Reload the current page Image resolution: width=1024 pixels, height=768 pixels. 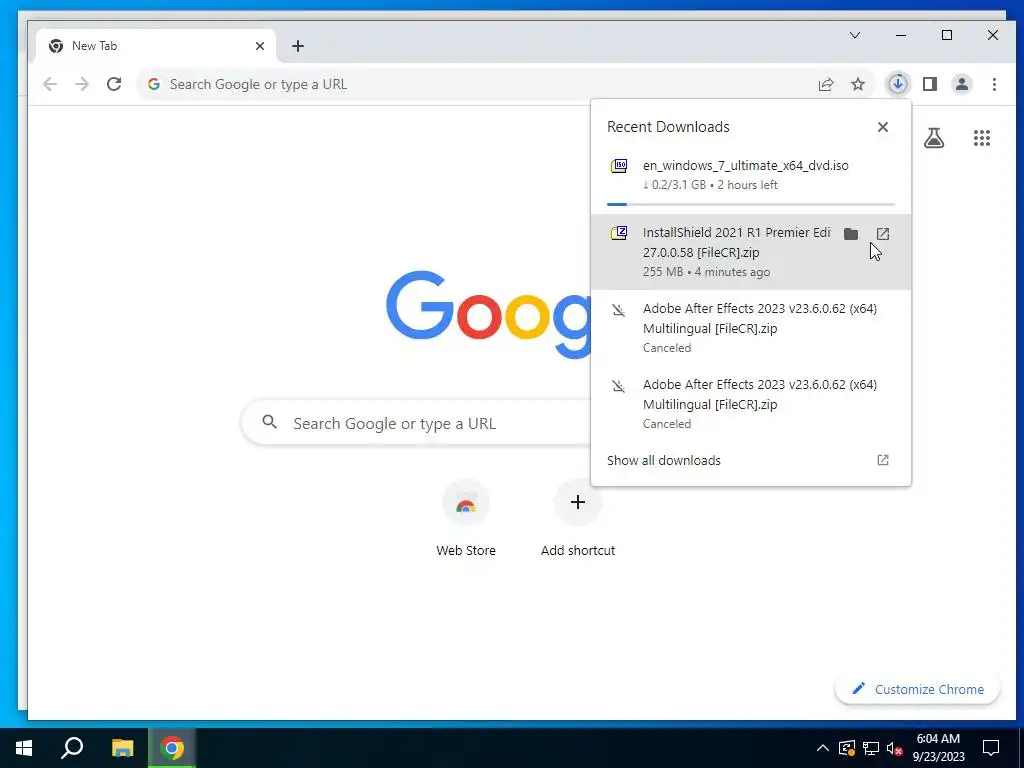click(114, 84)
